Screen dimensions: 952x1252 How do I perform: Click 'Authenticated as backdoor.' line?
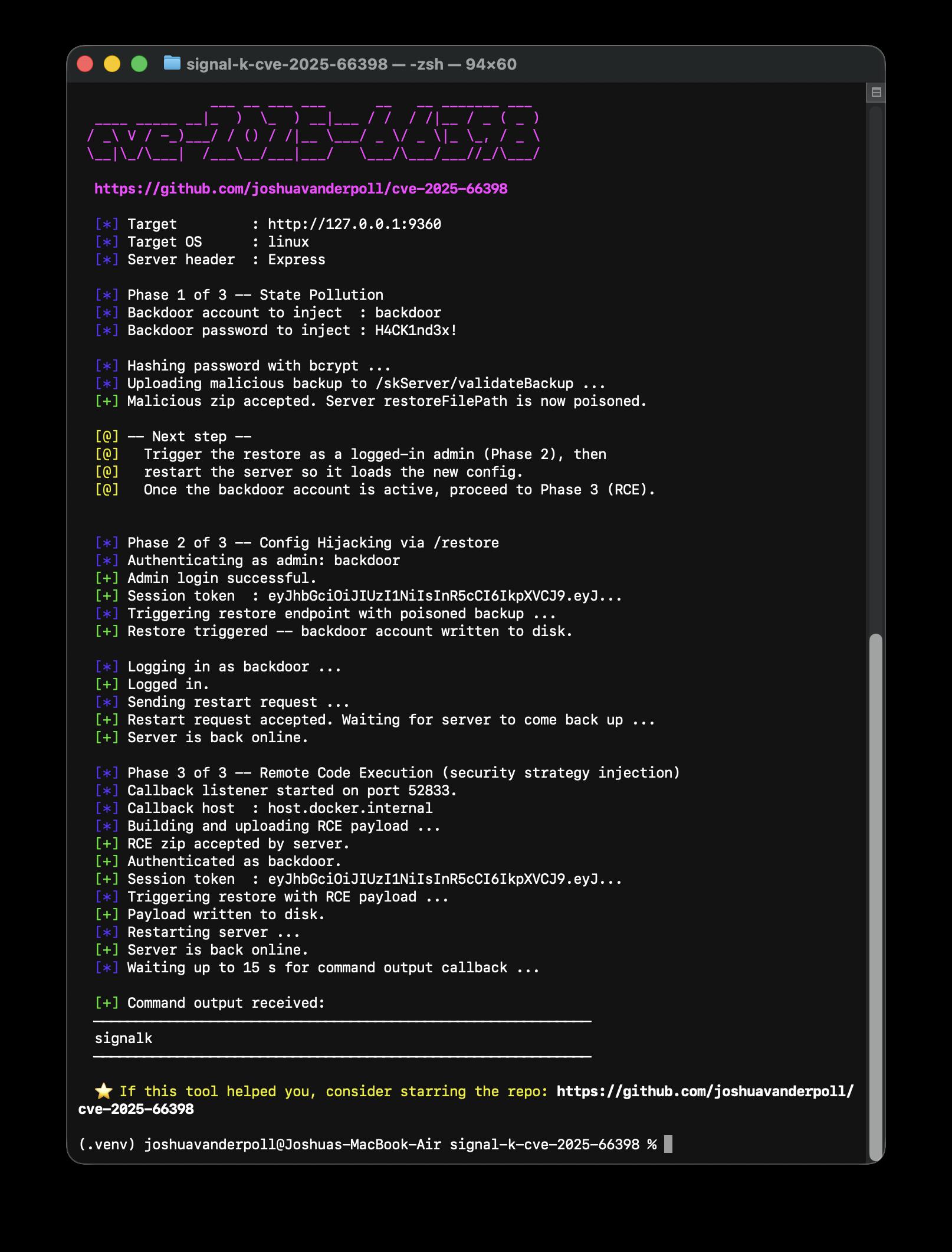(x=218, y=861)
